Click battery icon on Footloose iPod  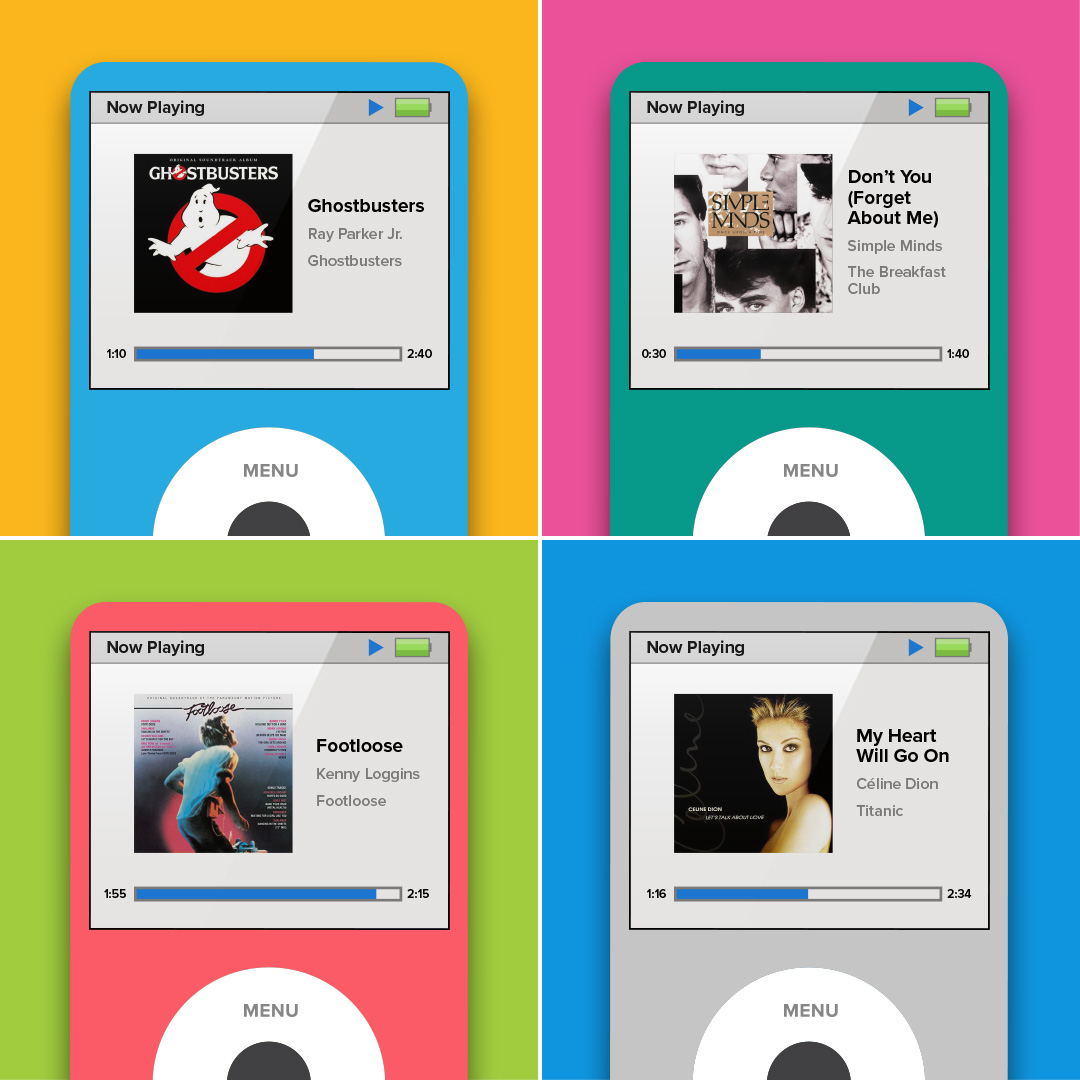[413, 647]
